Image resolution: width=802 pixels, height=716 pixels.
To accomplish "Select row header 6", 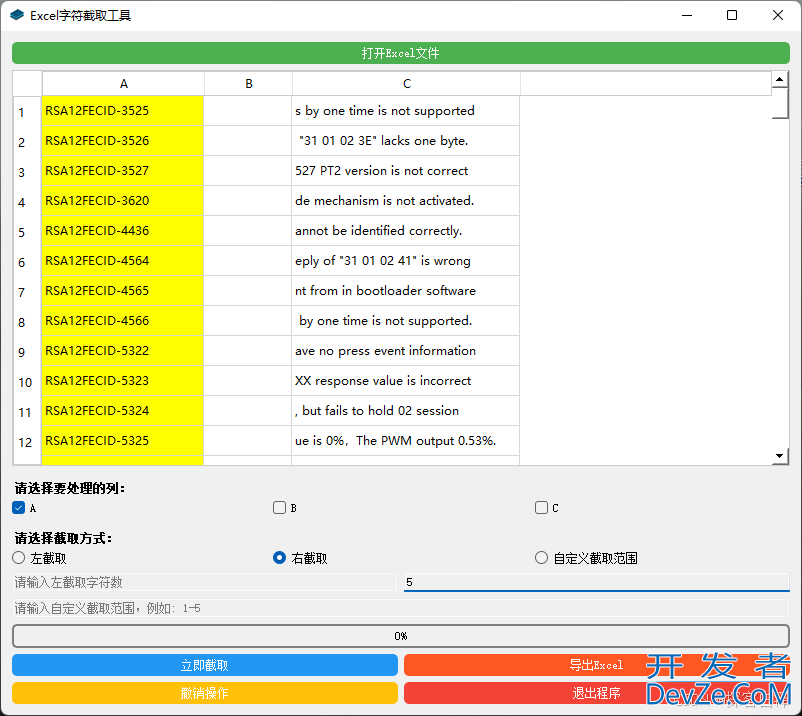I will point(27,261).
